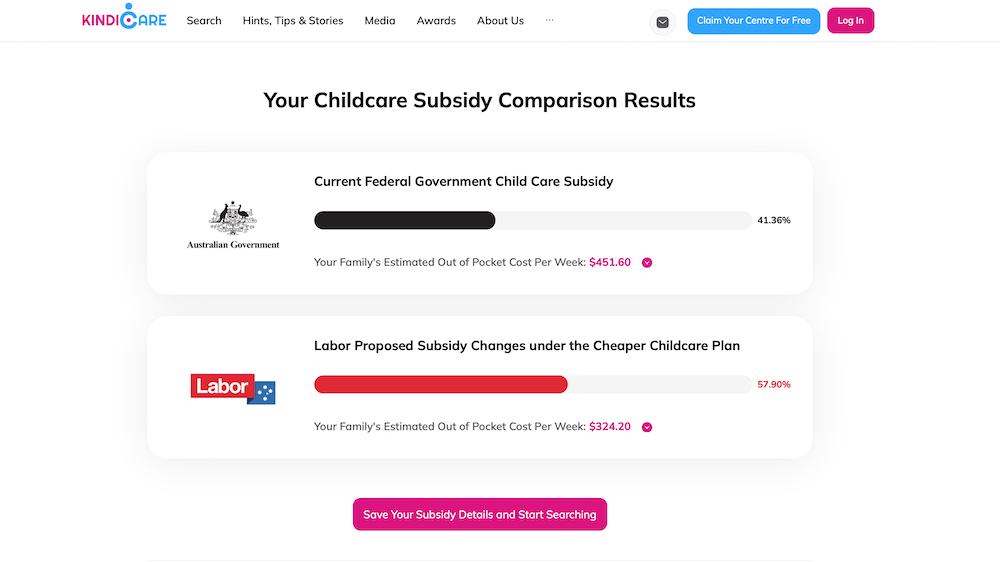This screenshot has height=562, width=1000.
Task: Open the Awards page
Action: (x=436, y=21)
